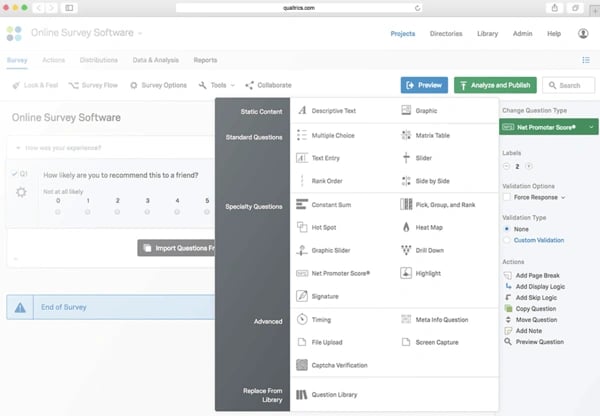
Task: Expand the 'How was your experience?' block
Action: [17, 147]
